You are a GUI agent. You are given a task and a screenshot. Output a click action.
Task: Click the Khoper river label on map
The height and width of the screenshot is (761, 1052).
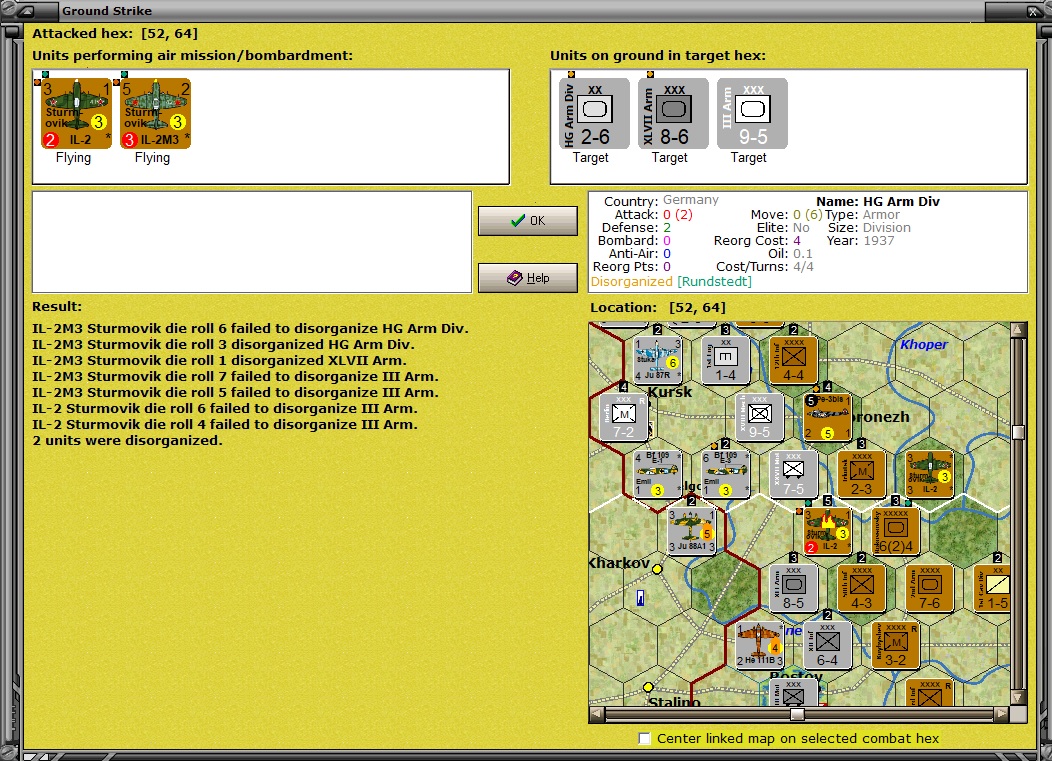(924, 344)
